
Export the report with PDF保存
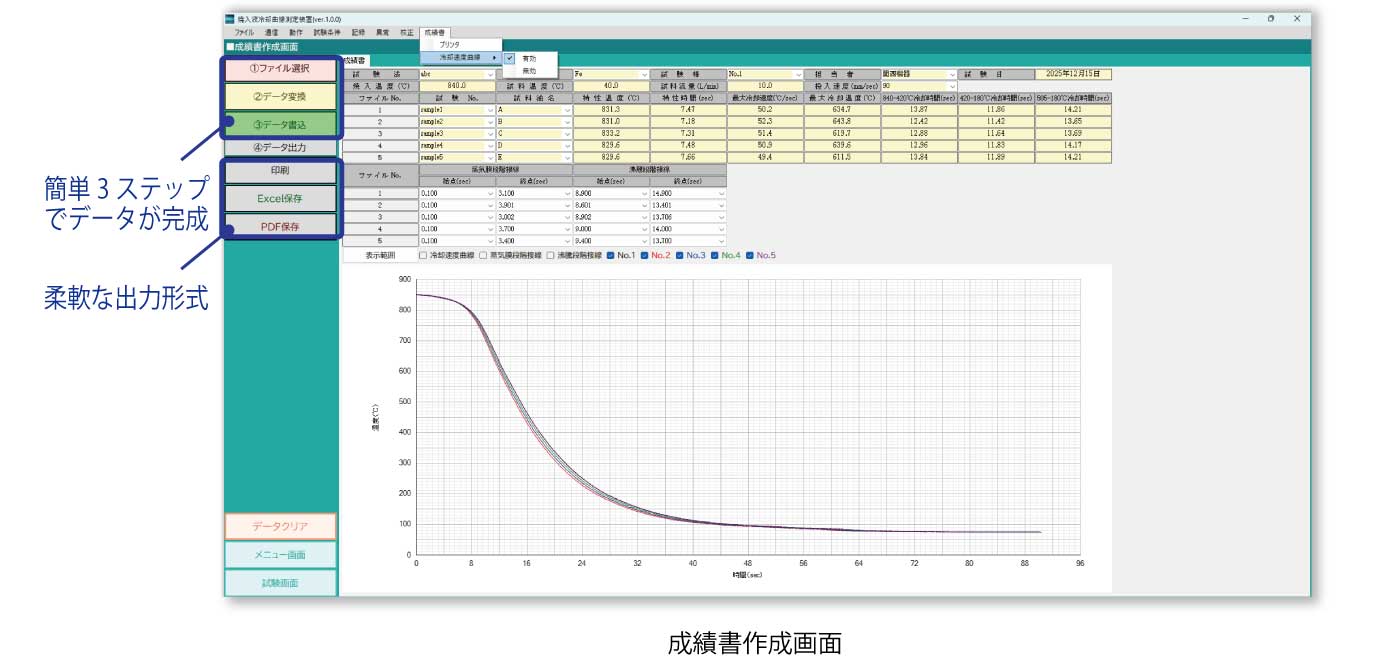pyautogui.click(x=280, y=226)
